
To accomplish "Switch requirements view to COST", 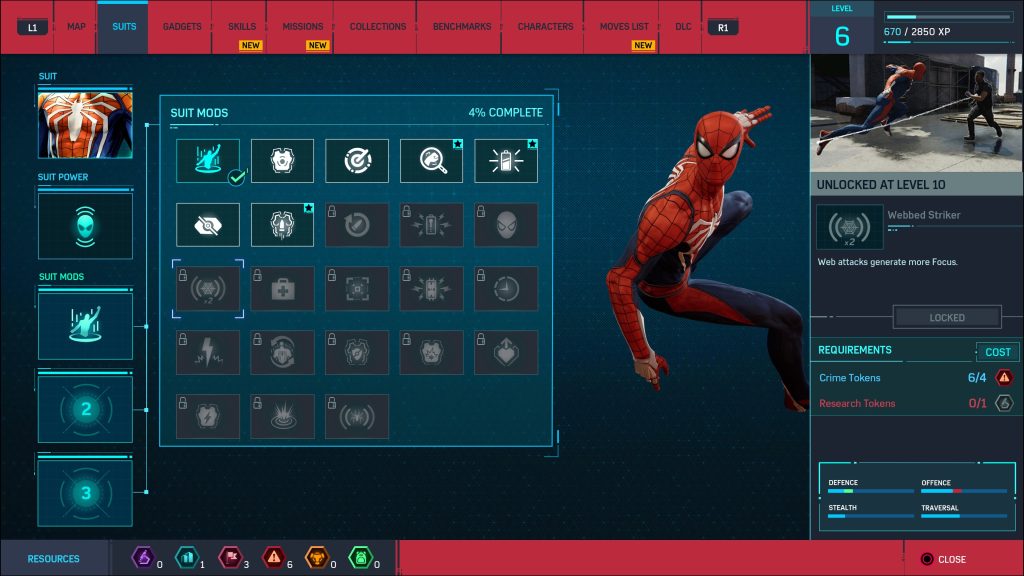I will (x=997, y=351).
